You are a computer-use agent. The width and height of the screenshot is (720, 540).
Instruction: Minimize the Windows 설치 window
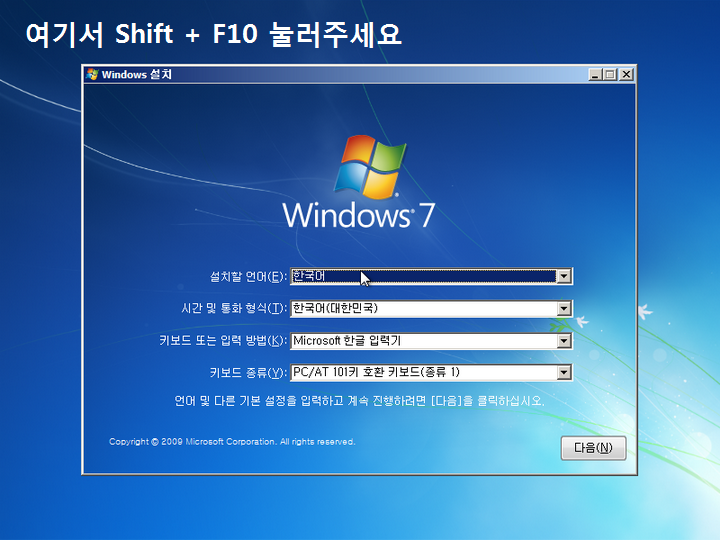[595, 74]
